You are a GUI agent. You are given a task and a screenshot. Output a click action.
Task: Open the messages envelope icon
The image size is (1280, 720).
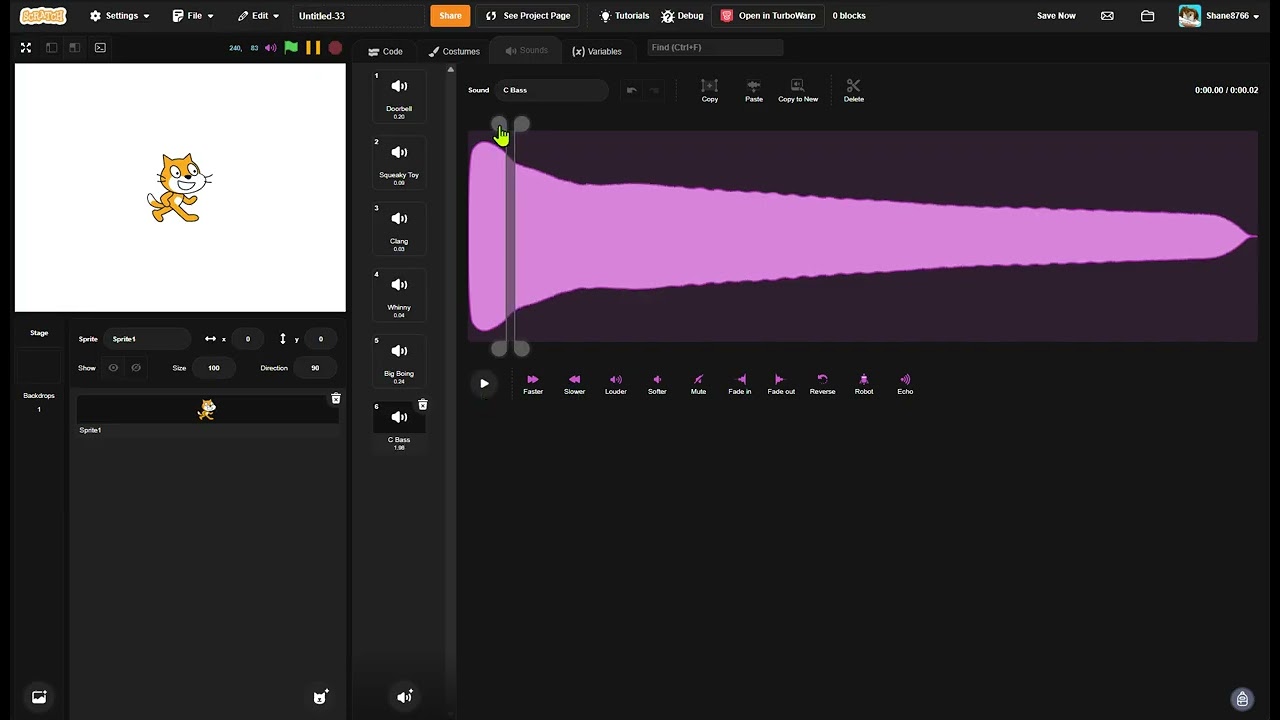tap(1107, 16)
